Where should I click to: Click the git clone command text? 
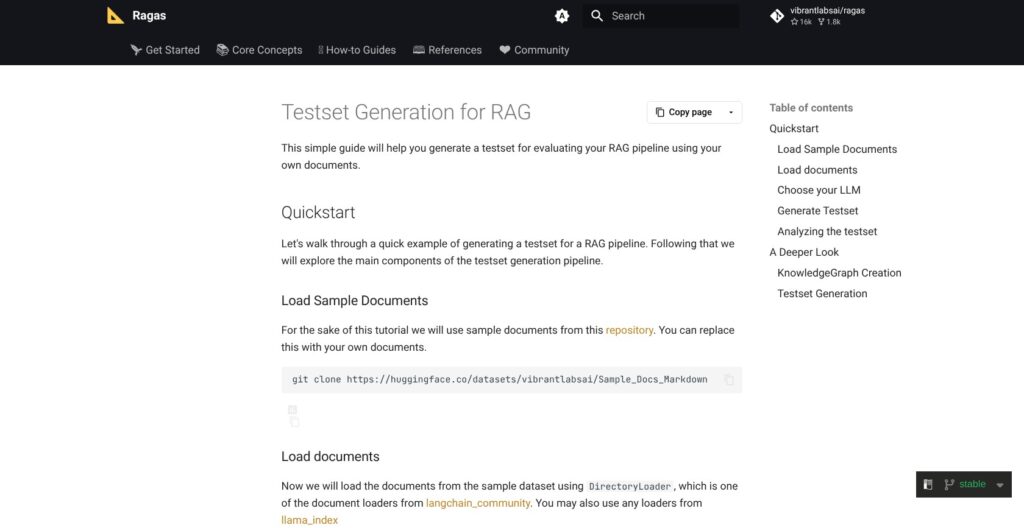500,380
